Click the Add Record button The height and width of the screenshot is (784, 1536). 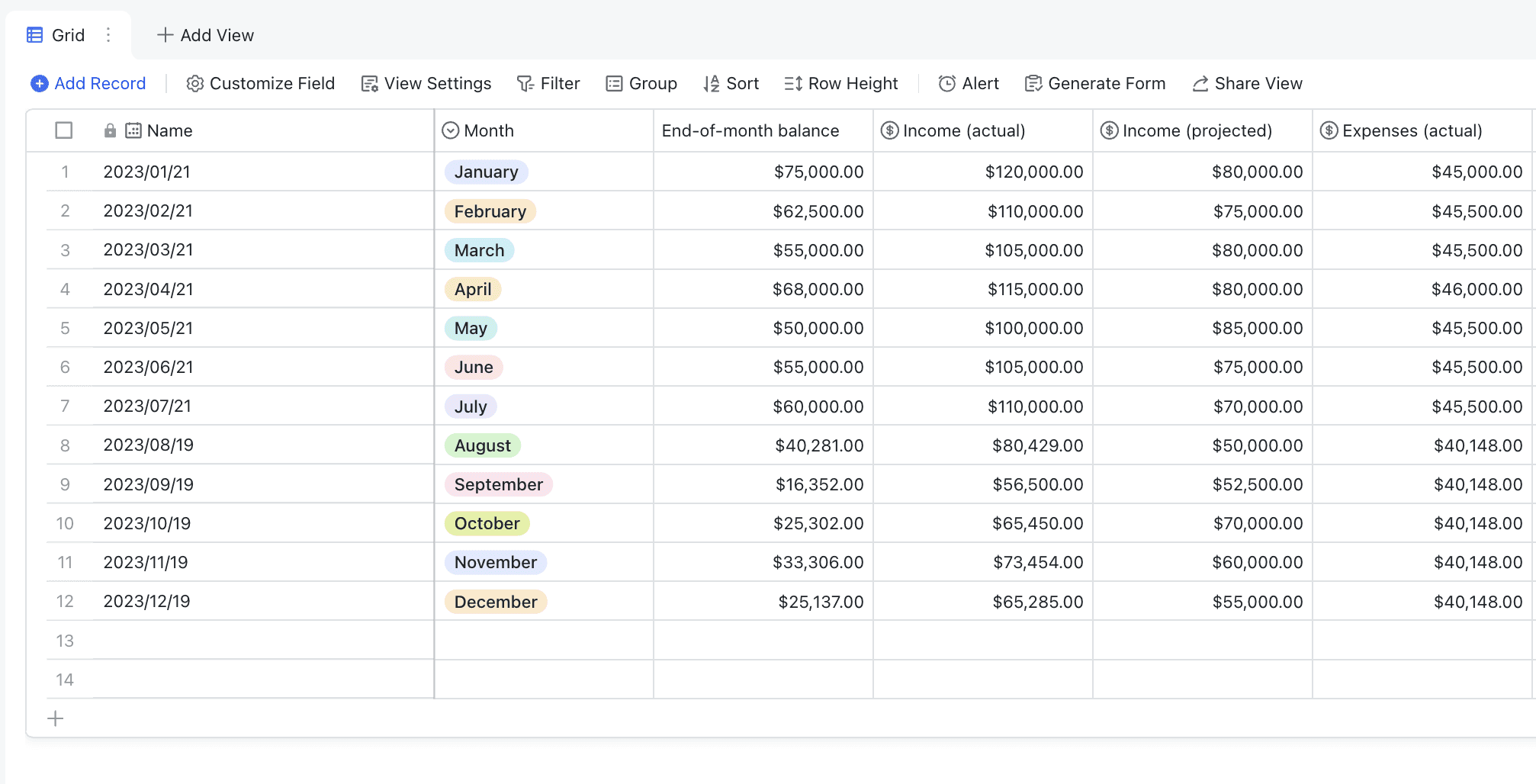click(88, 83)
